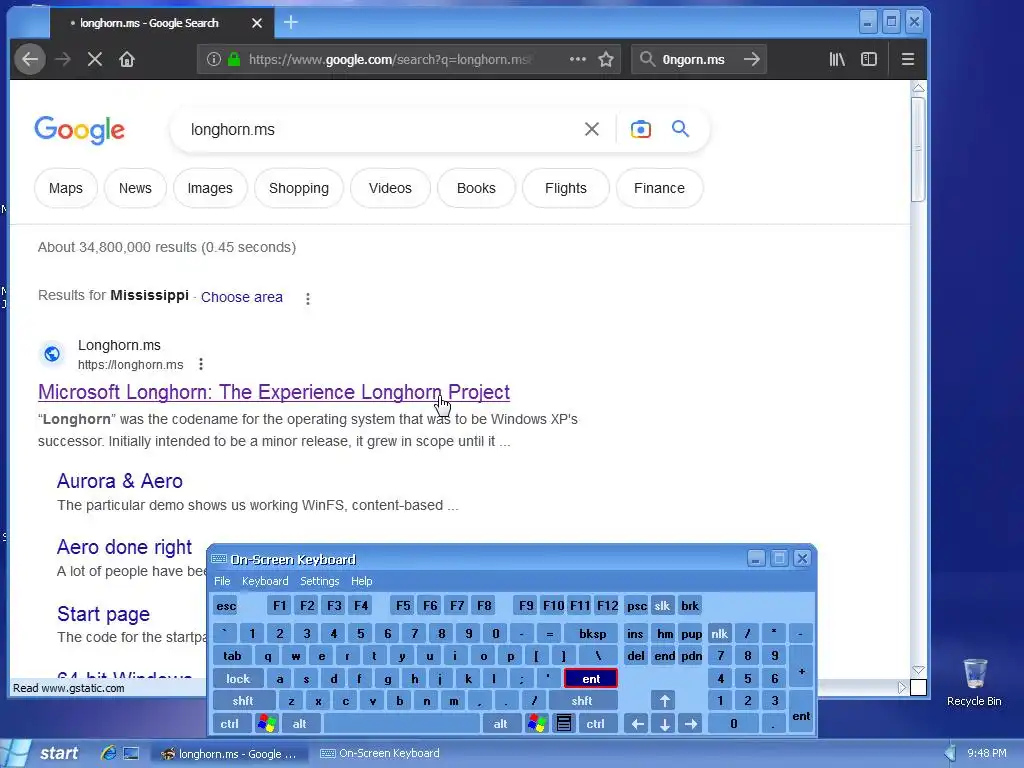The image size is (1024, 768).
Task: Search by image using the camera icon
Action: point(641,129)
